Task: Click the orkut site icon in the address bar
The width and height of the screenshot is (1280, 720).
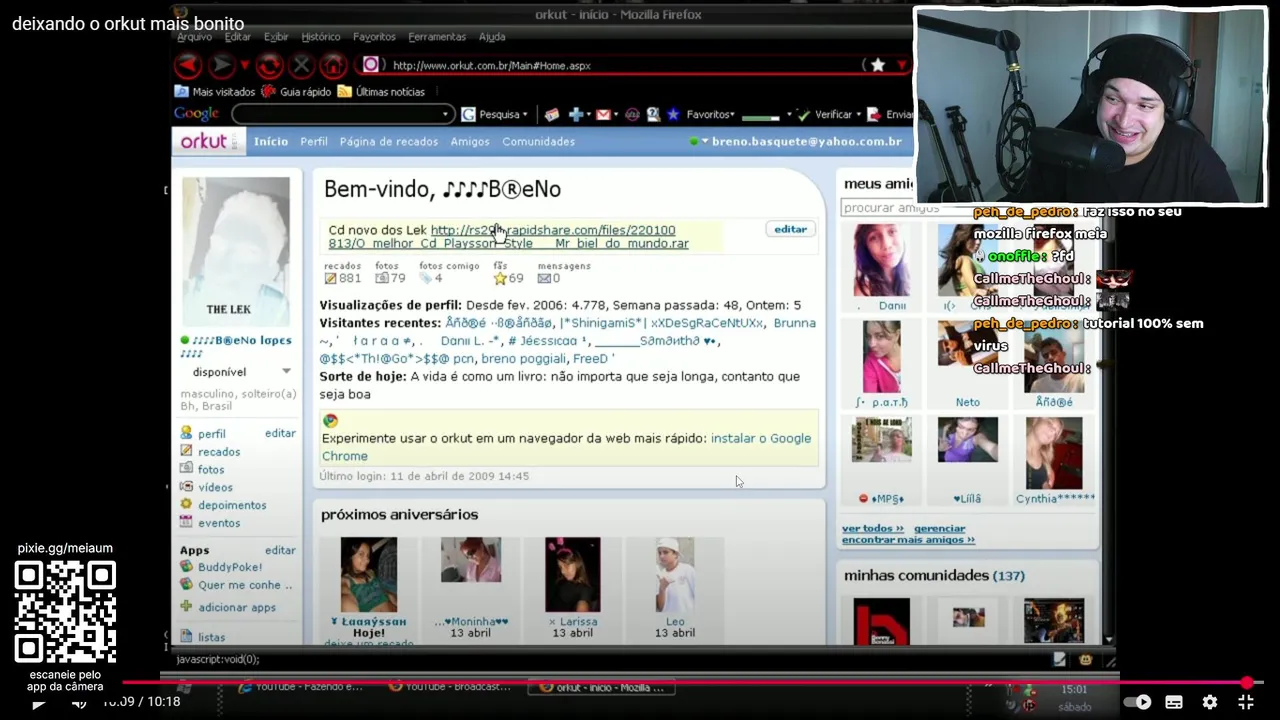Action: [371, 65]
